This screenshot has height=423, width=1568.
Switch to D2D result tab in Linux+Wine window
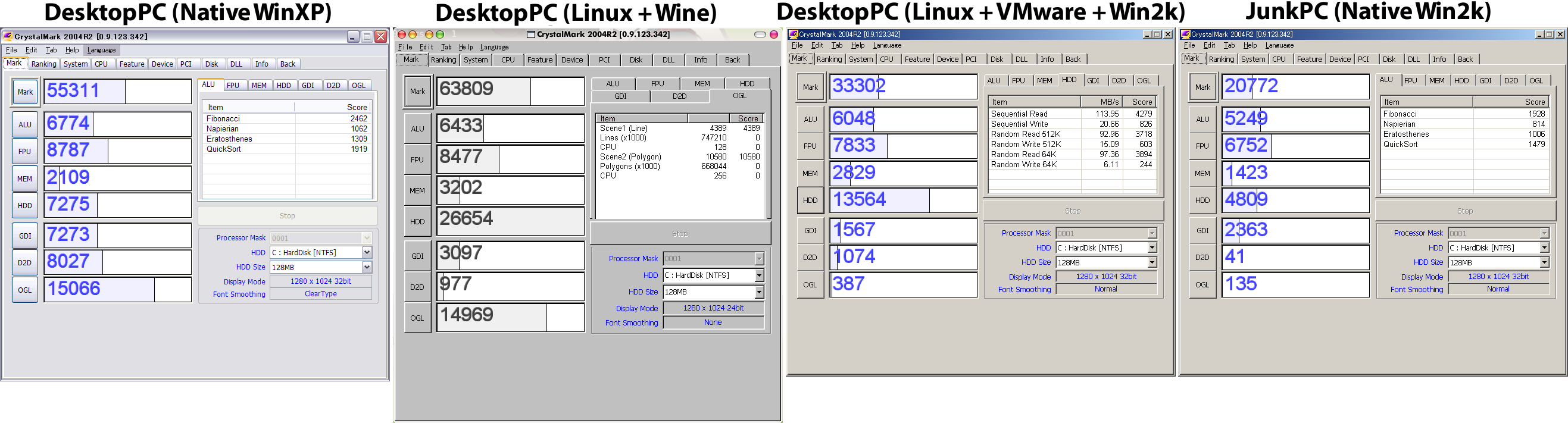(x=679, y=96)
